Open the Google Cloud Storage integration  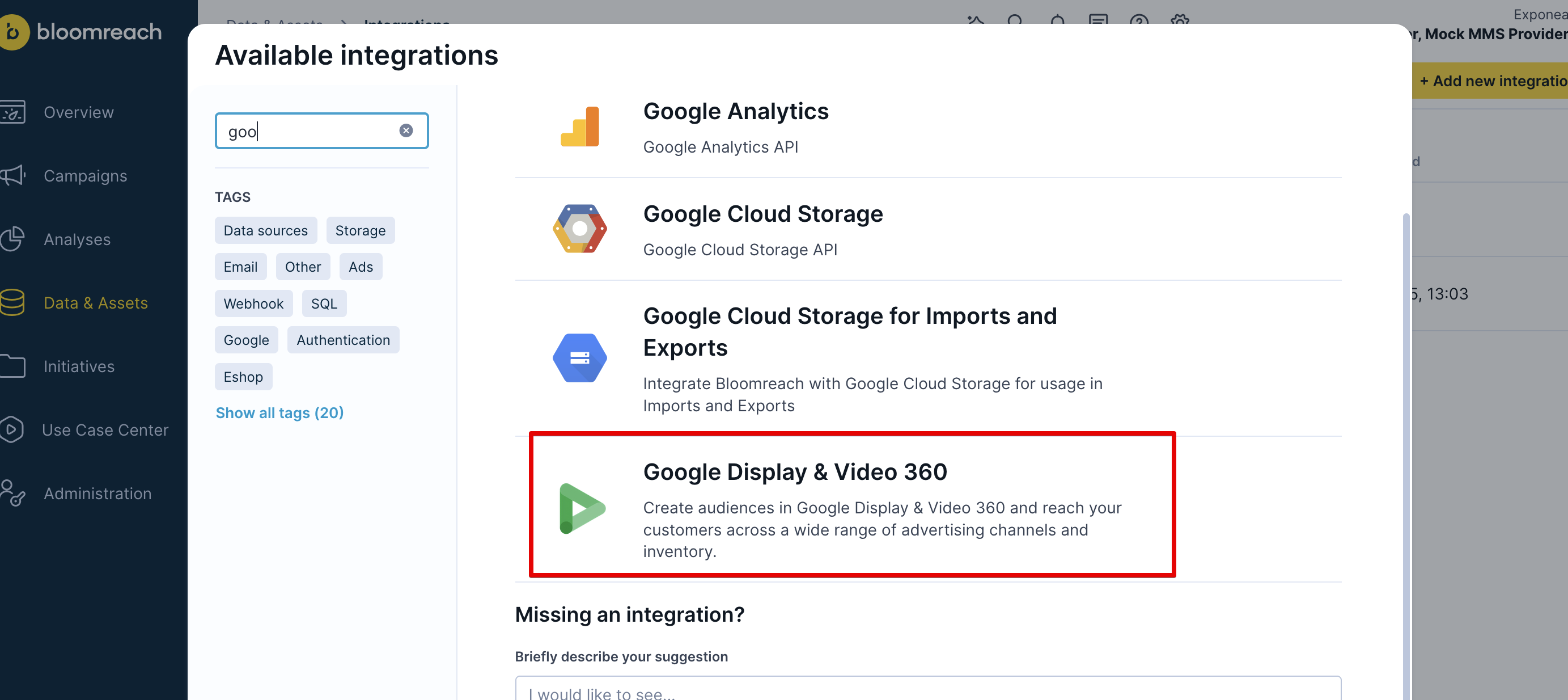pos(928,230)
